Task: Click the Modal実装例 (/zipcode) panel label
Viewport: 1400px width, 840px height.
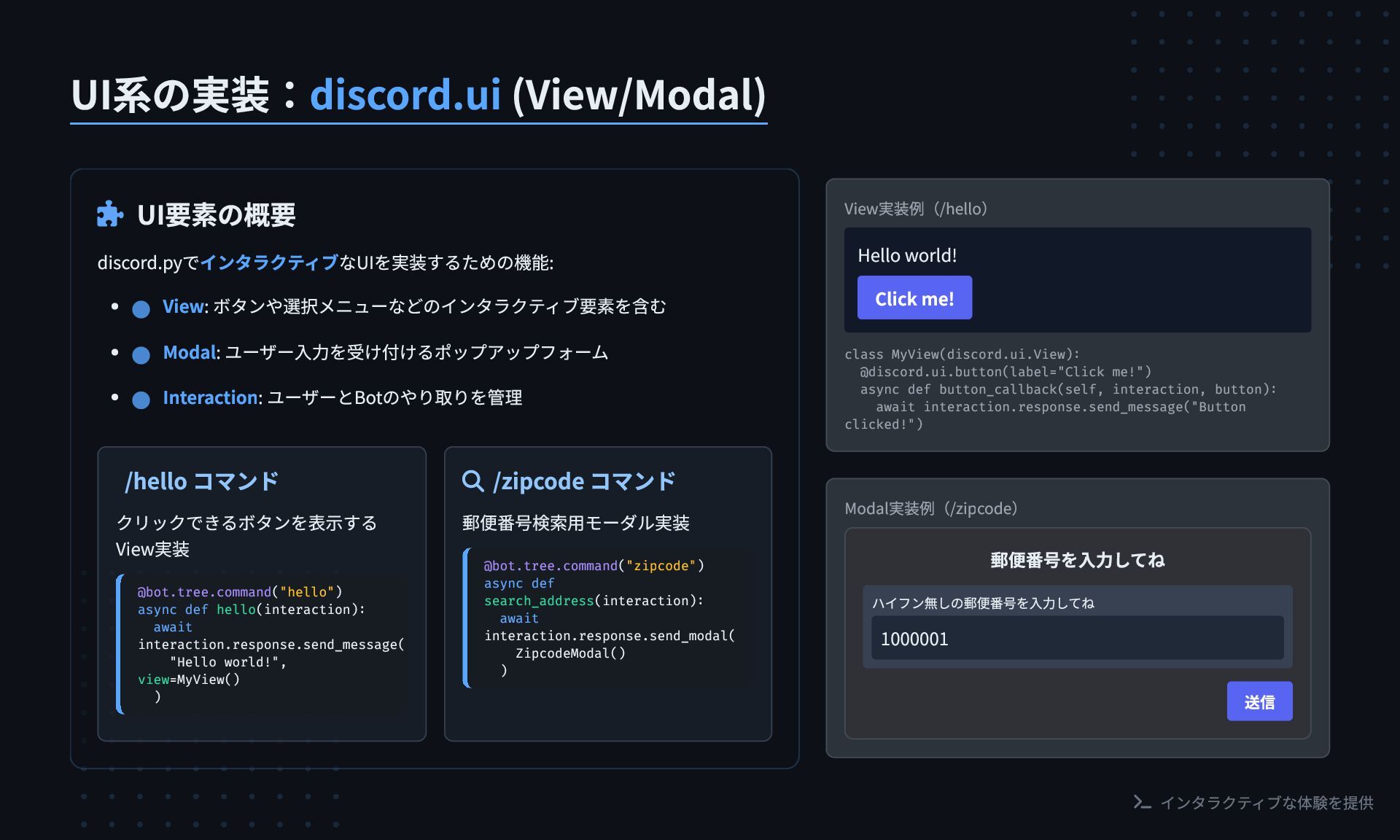Action: point(931,509)
